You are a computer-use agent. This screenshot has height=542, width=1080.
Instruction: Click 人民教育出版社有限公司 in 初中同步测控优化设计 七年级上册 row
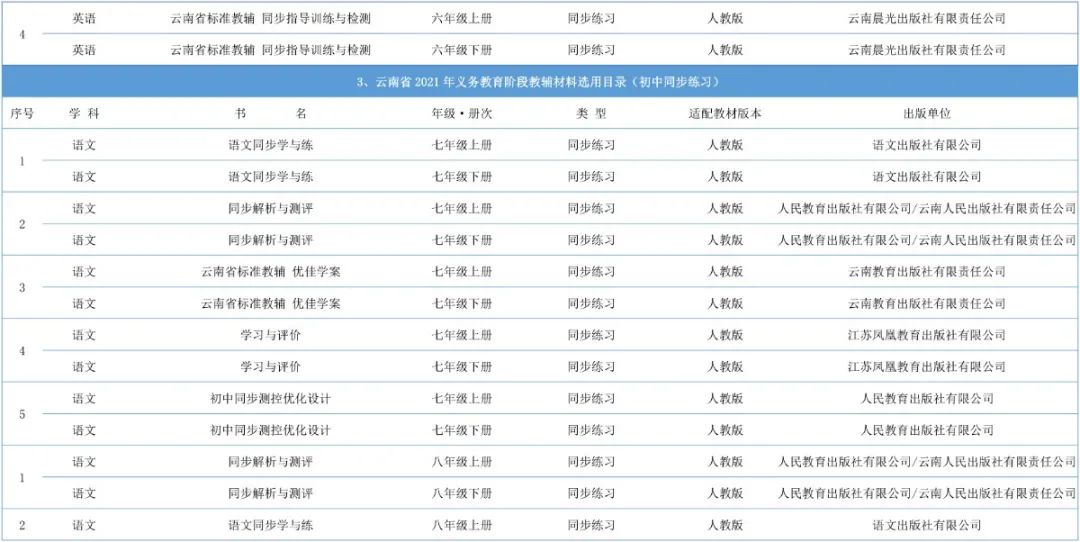point(927,399)
